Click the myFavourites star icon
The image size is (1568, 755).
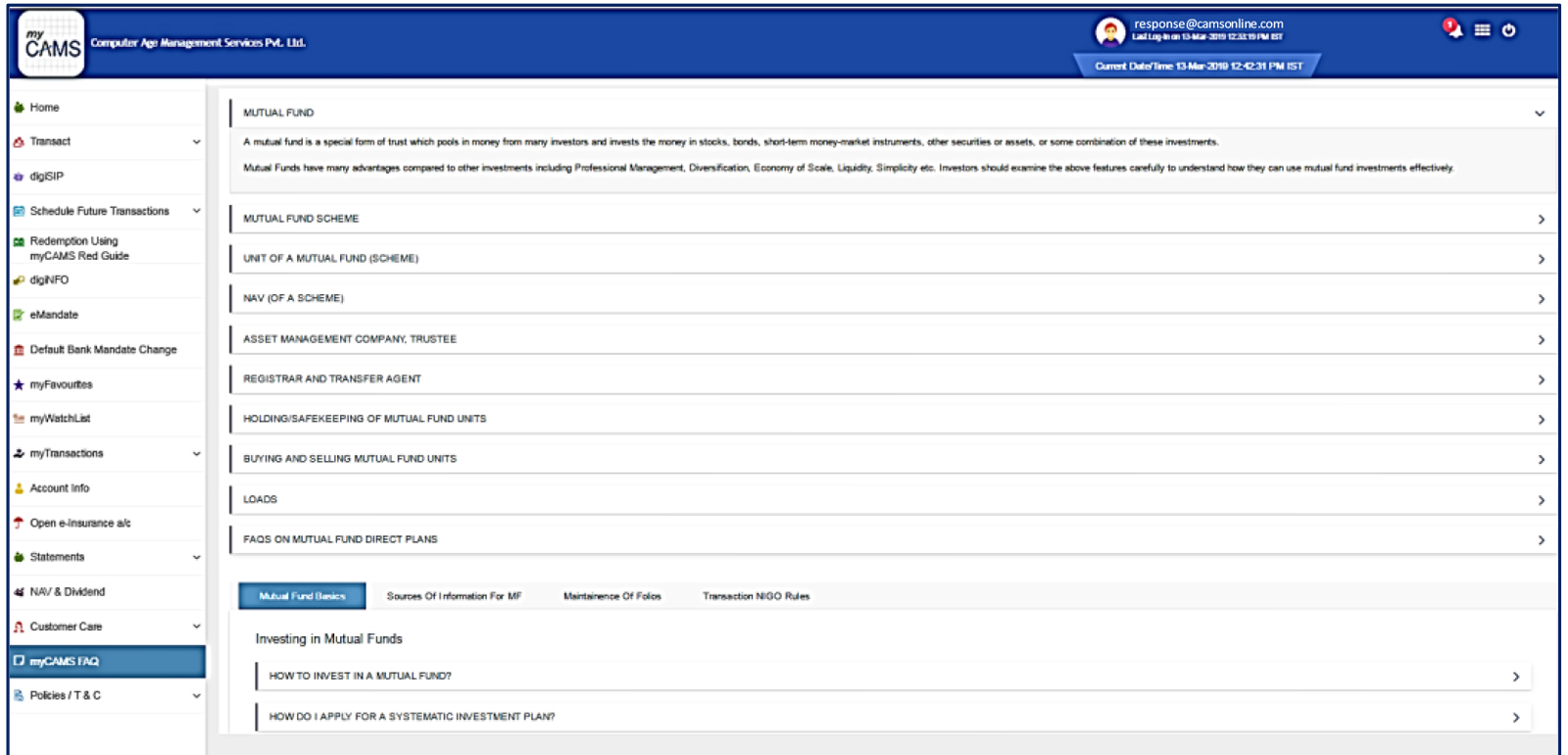coord(19,385)
